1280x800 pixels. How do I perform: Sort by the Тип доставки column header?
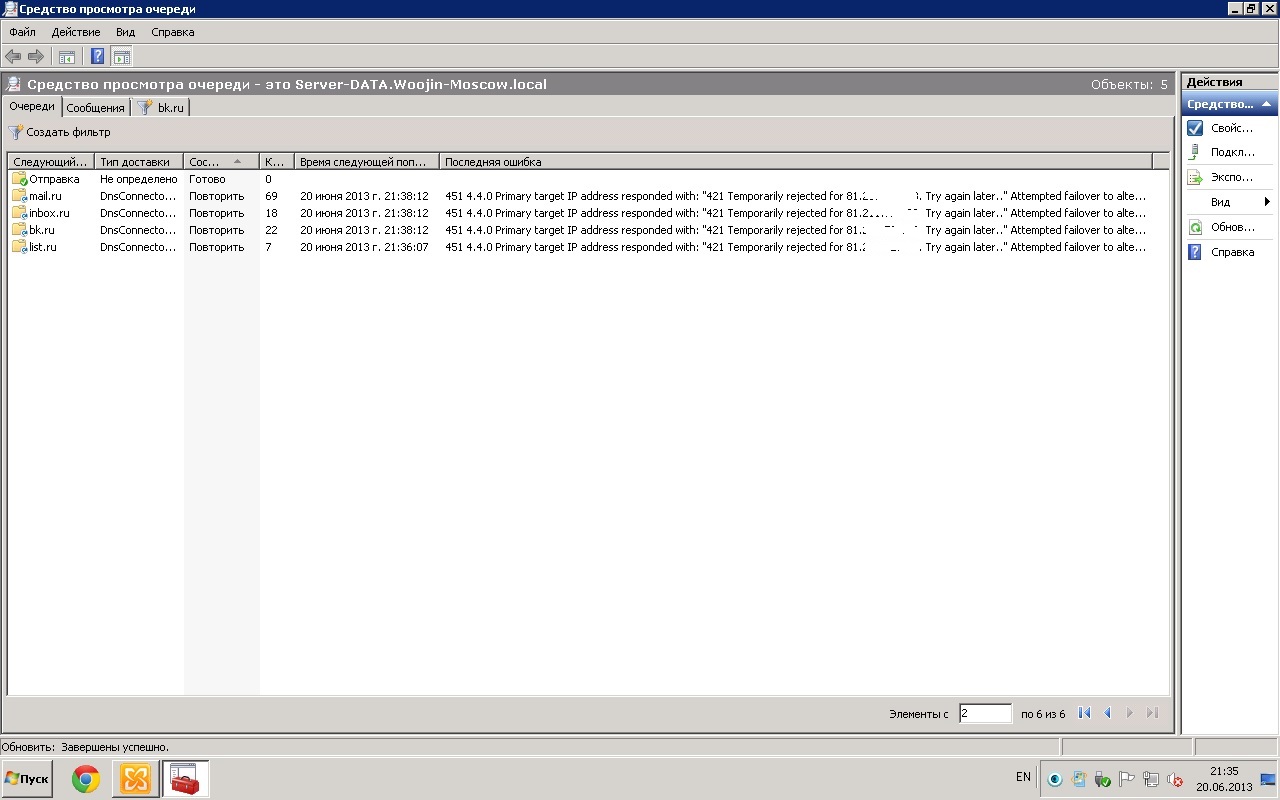tap(139, 161)
